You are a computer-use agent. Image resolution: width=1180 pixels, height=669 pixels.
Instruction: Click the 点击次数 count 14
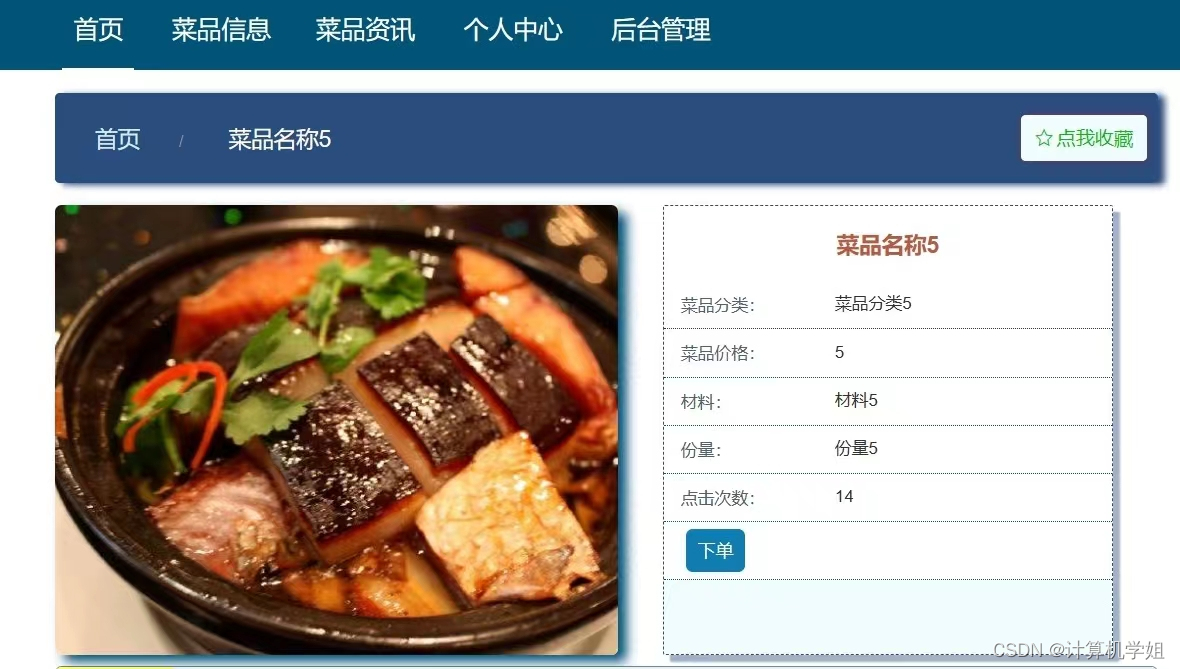click(844, 497)
